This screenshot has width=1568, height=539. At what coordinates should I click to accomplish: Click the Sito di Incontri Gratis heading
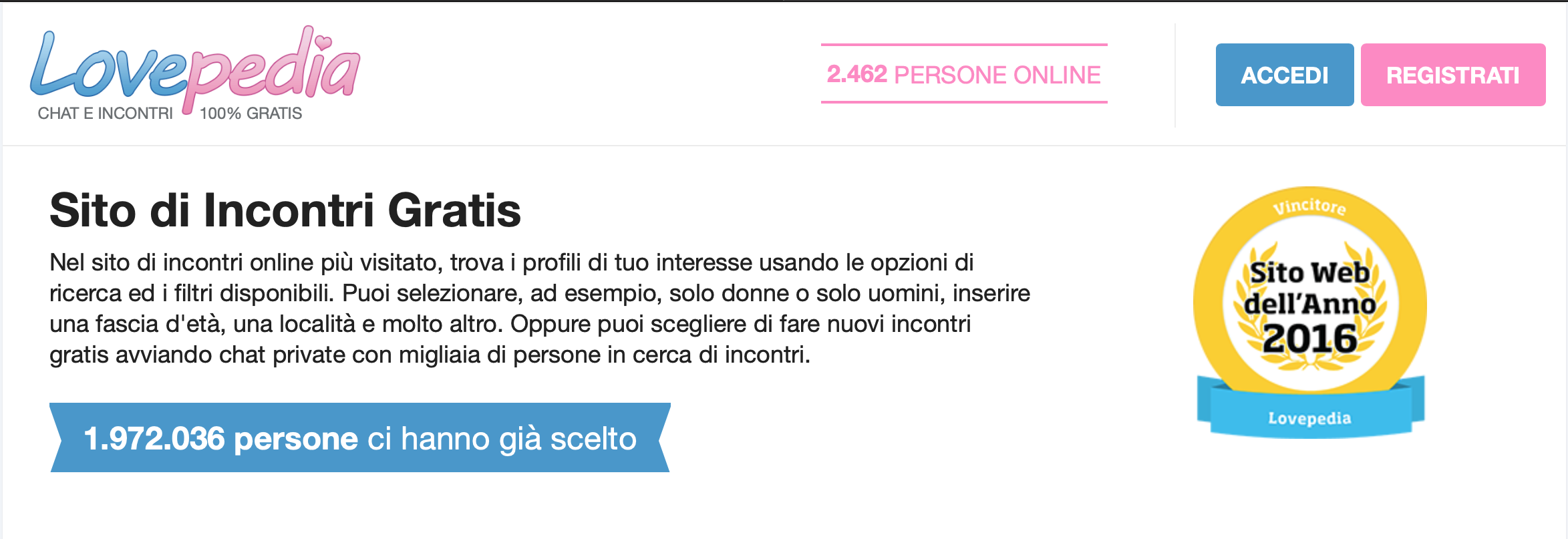click(285, 210)
